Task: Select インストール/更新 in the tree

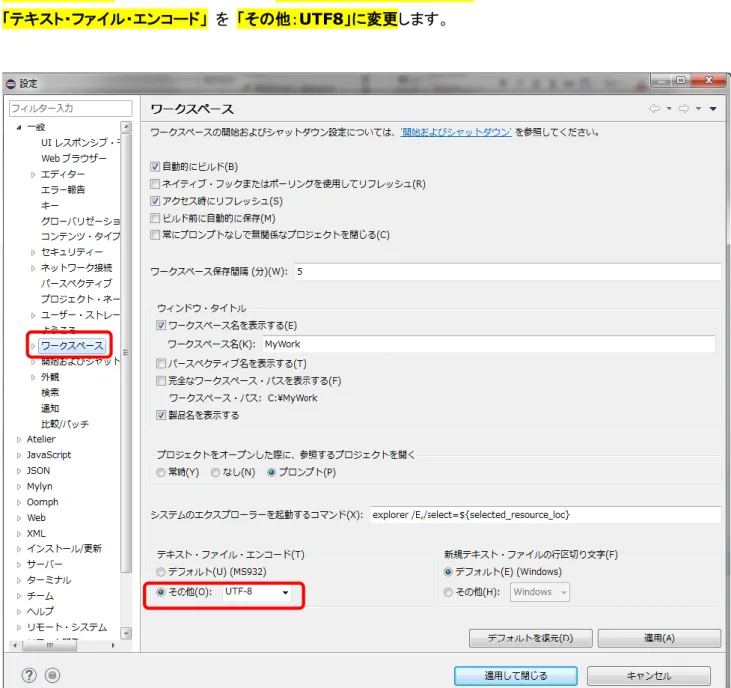Action: 64,549
